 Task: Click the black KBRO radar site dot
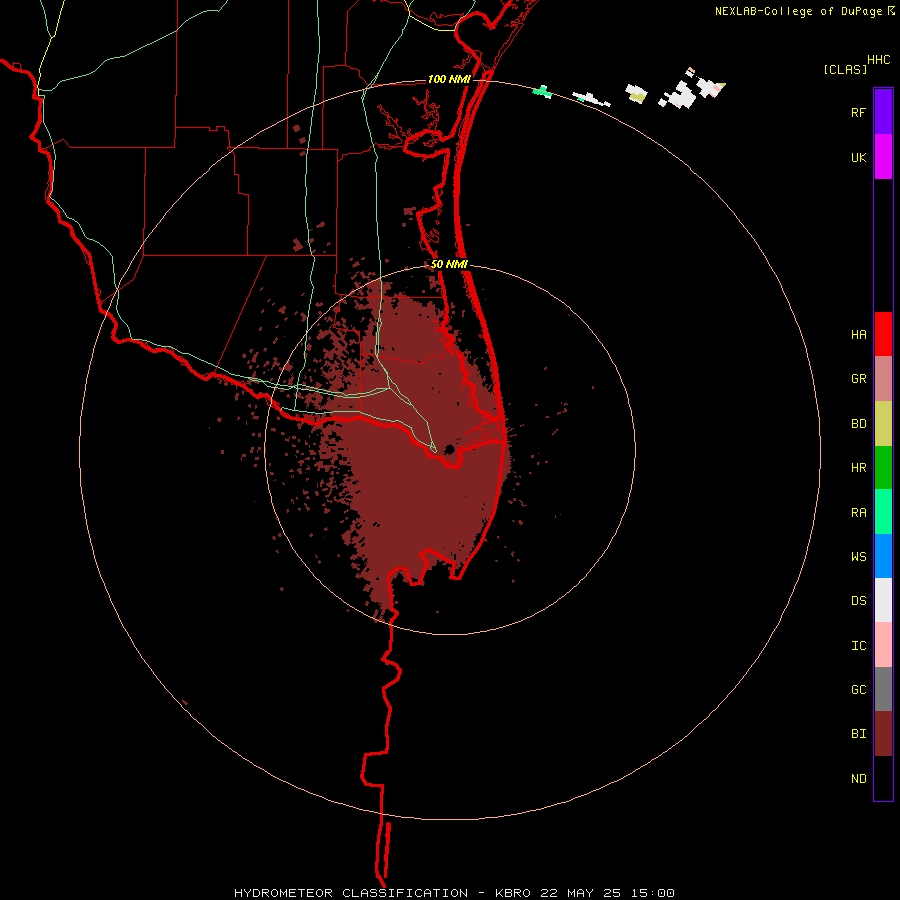(x=449, y=449)
